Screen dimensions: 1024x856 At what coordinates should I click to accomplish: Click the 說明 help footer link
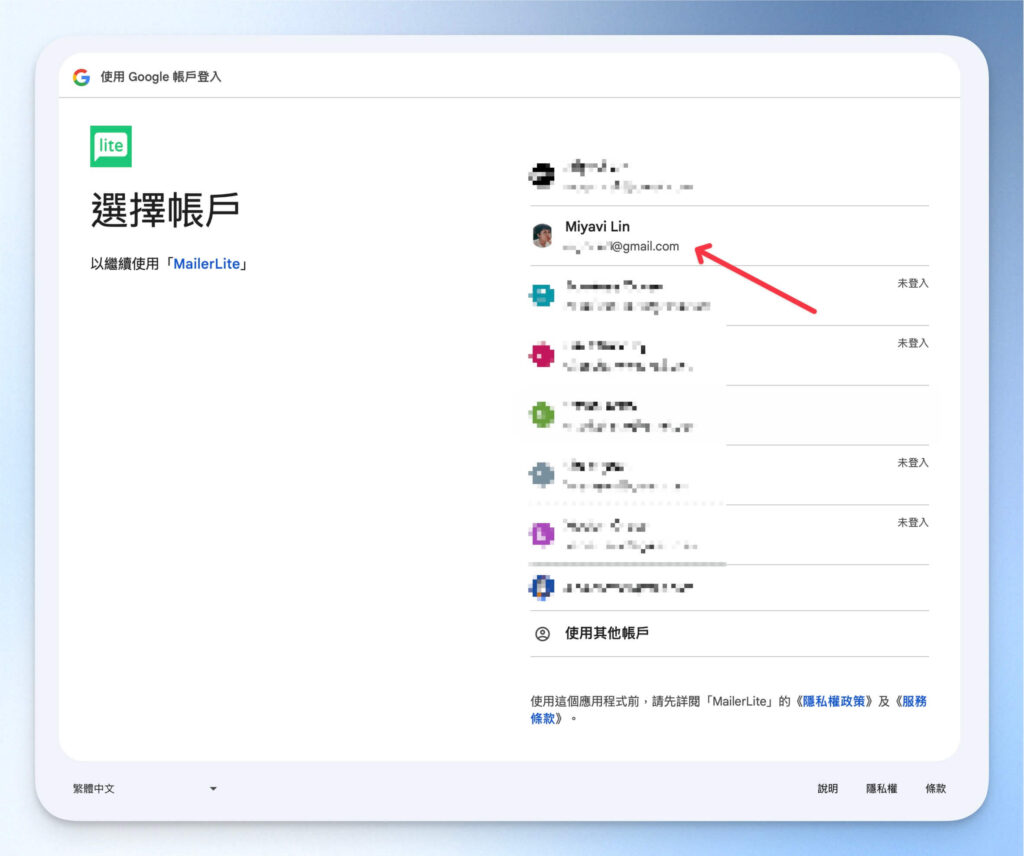[827, 789]
